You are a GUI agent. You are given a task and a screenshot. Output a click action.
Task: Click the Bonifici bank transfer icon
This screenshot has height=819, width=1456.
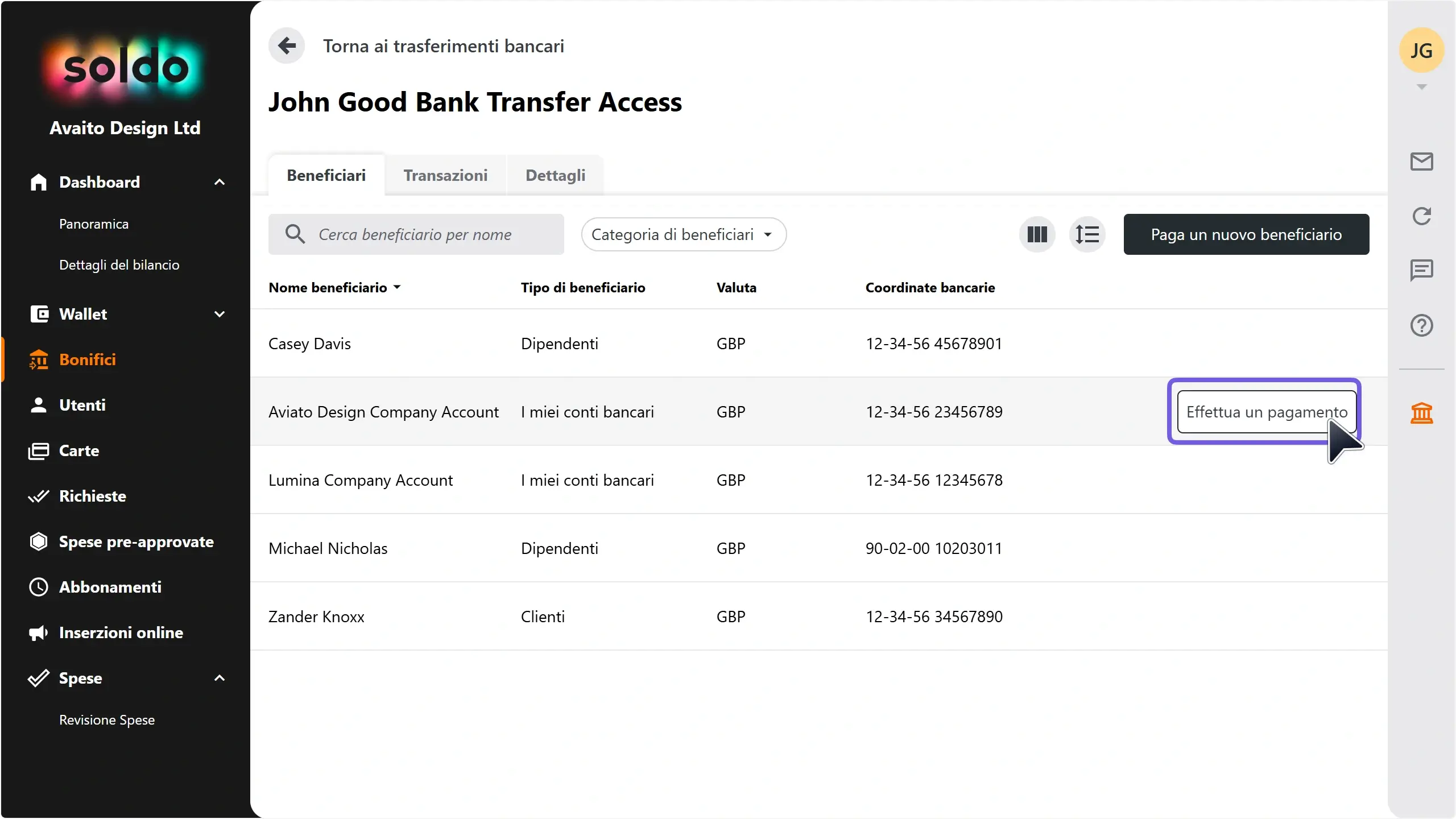39,359
